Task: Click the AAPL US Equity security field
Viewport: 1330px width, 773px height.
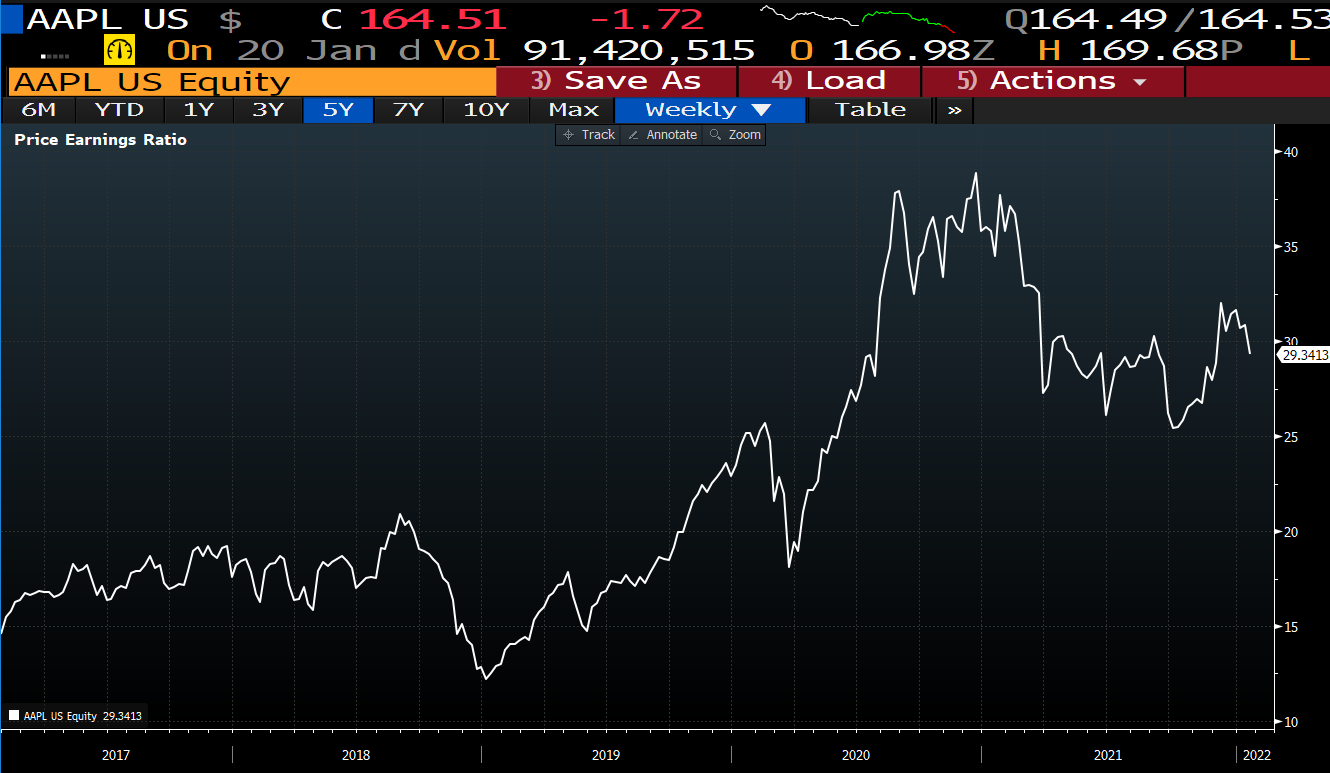Action: coord(251,81)
